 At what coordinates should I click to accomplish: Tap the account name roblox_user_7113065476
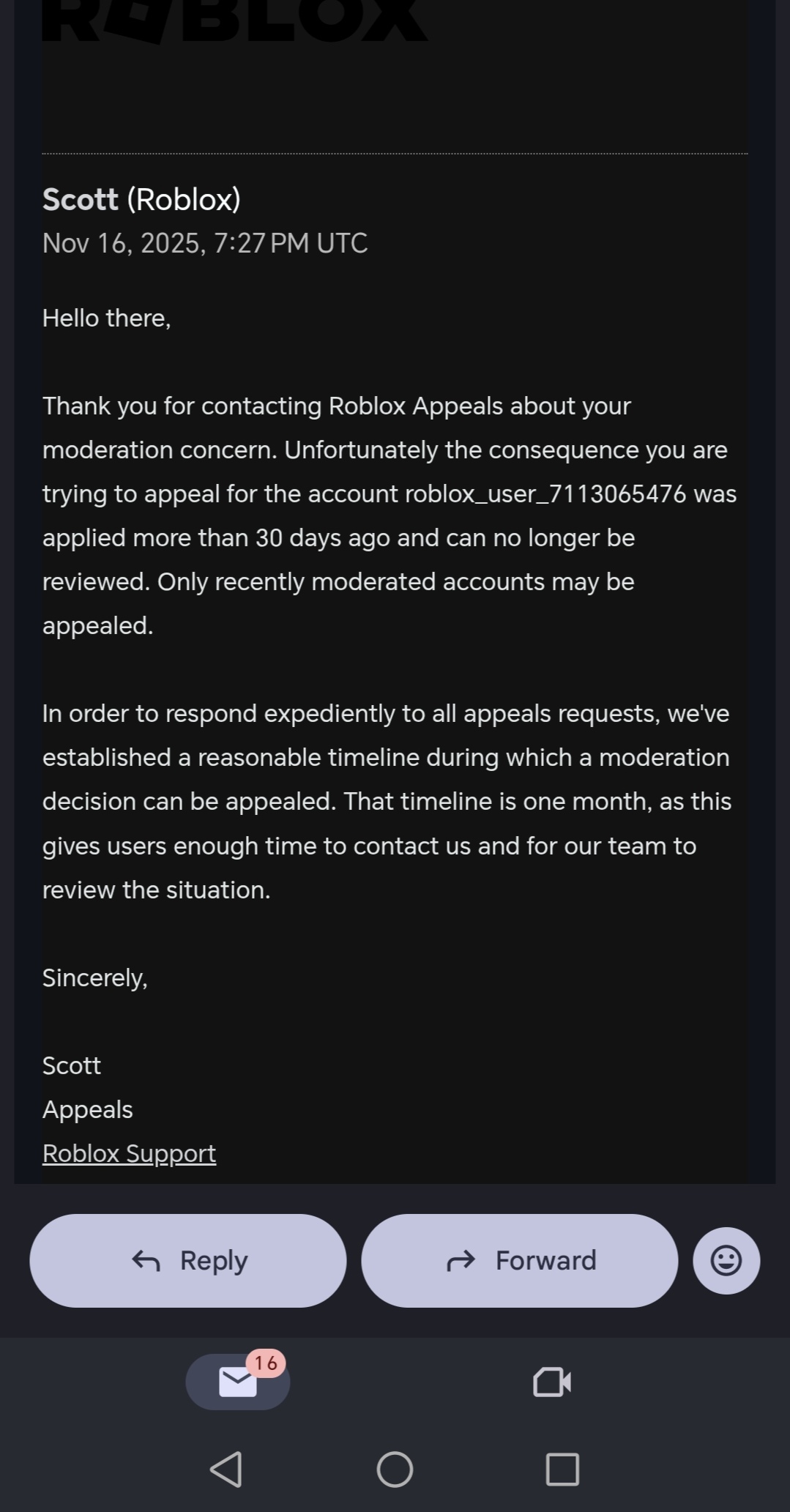pyautogui.click(x=545, y=494)
